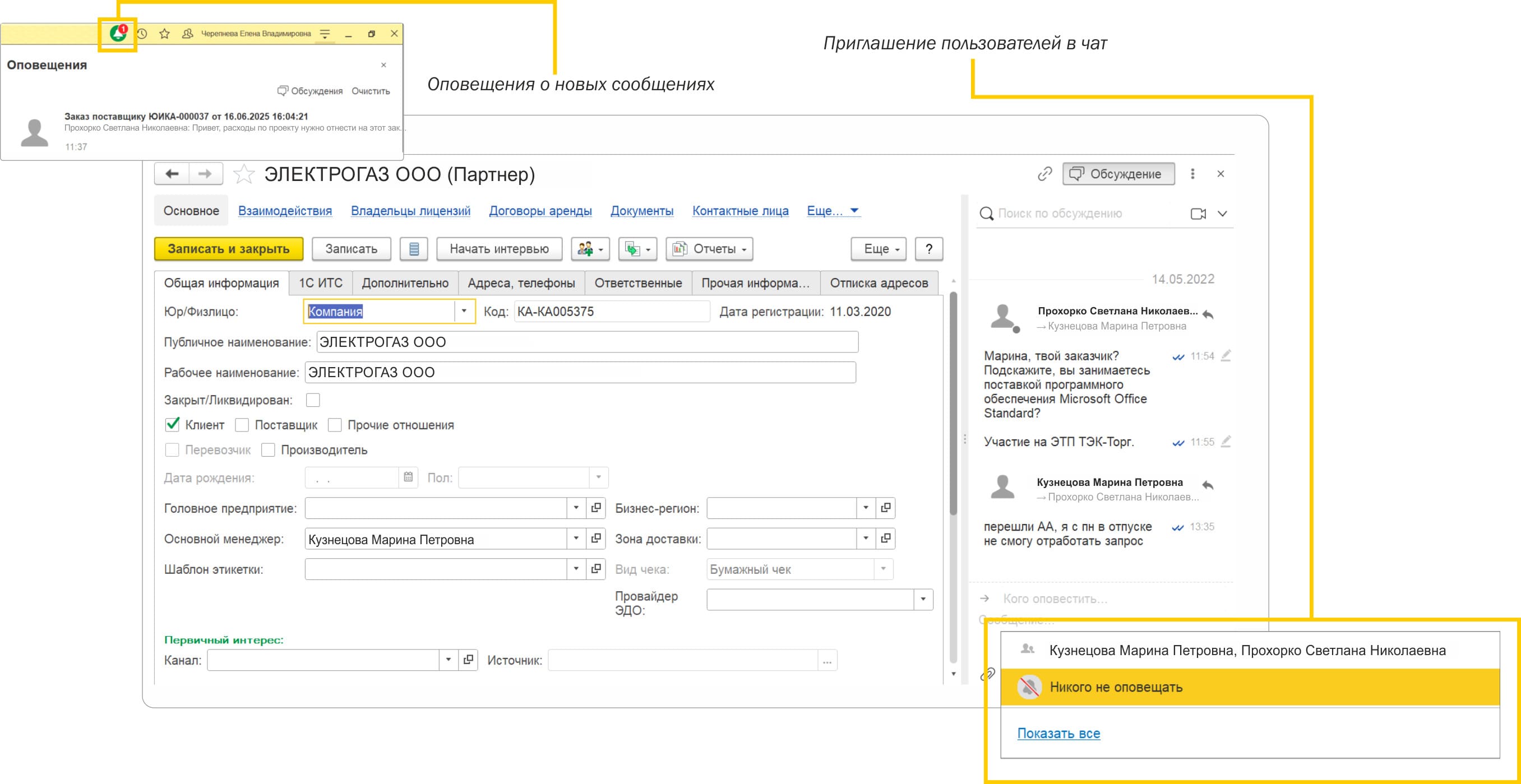This screenshot has width=1521, height=784.
Task: Click the notification bell icon with red badge
Action: [118, 34]
